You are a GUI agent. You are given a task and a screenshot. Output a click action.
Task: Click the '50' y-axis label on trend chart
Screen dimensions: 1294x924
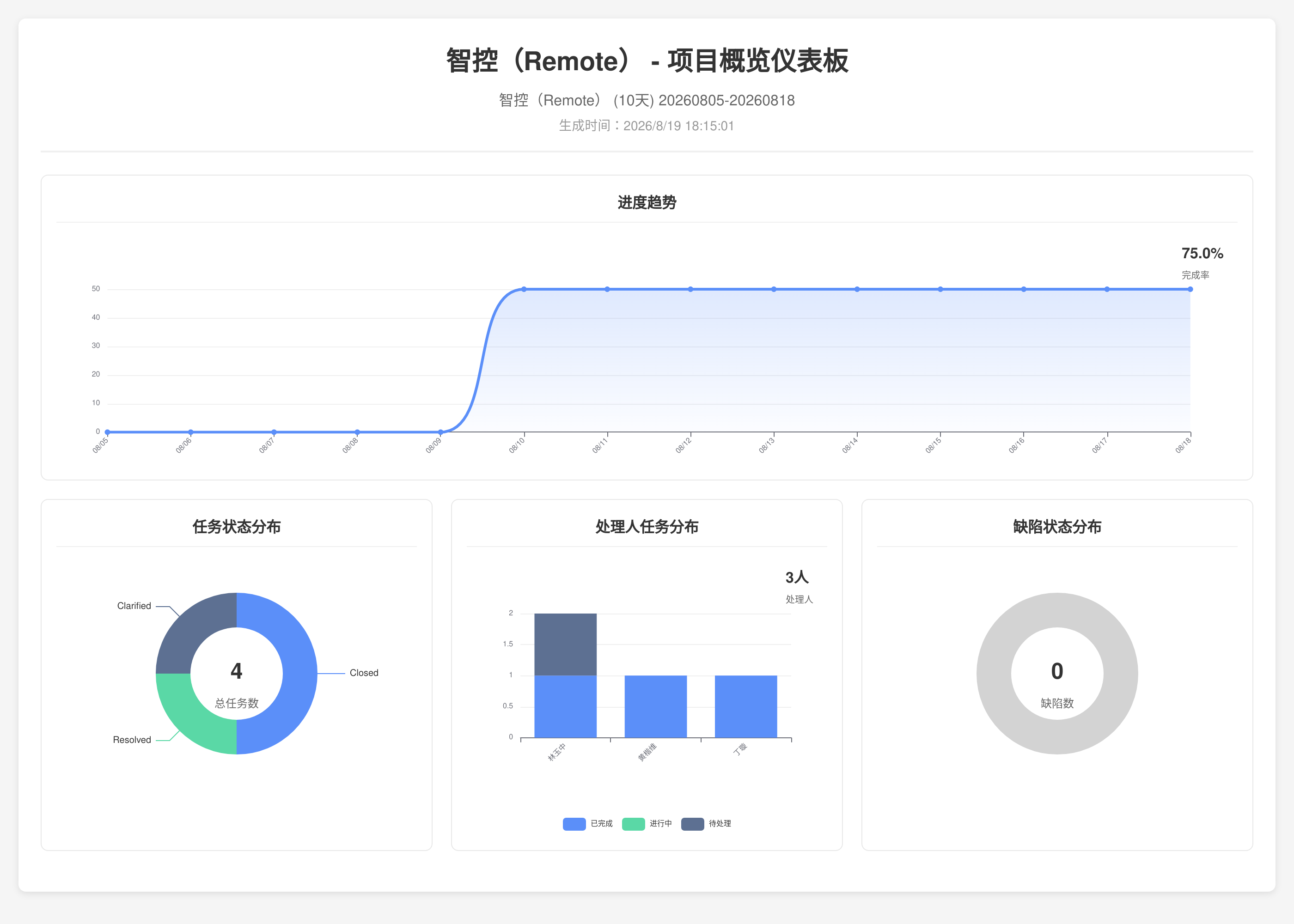click(96, 289)
